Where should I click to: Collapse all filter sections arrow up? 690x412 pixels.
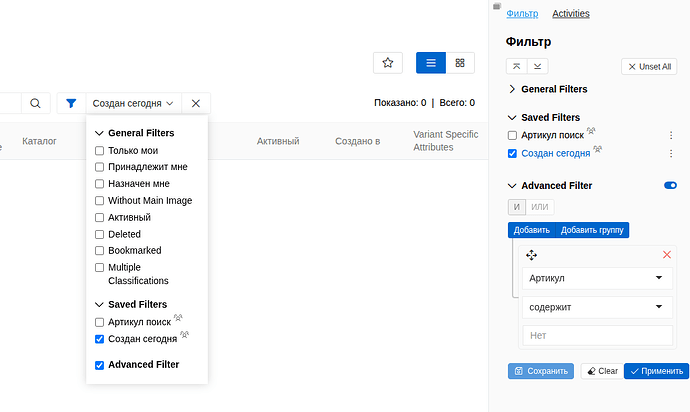517,66
